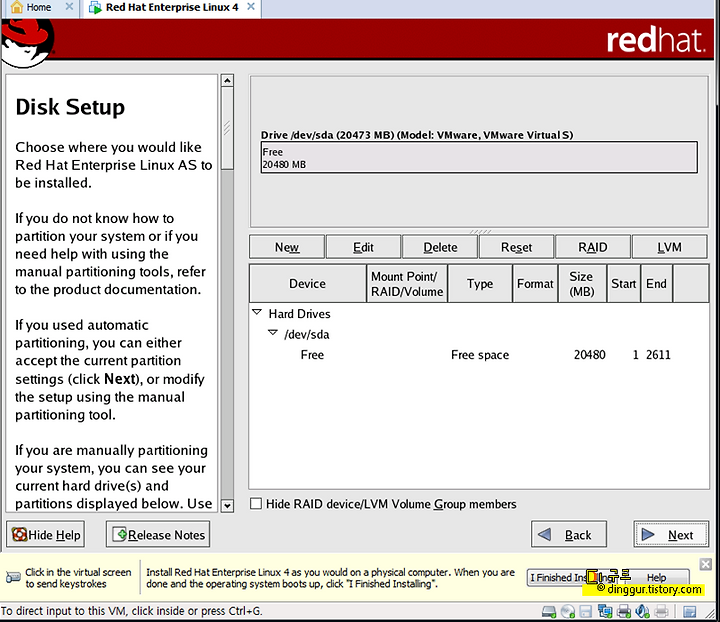Click the I Finished Installing button
This screenshot has width=720, height=622.
(x=572, y=577)
